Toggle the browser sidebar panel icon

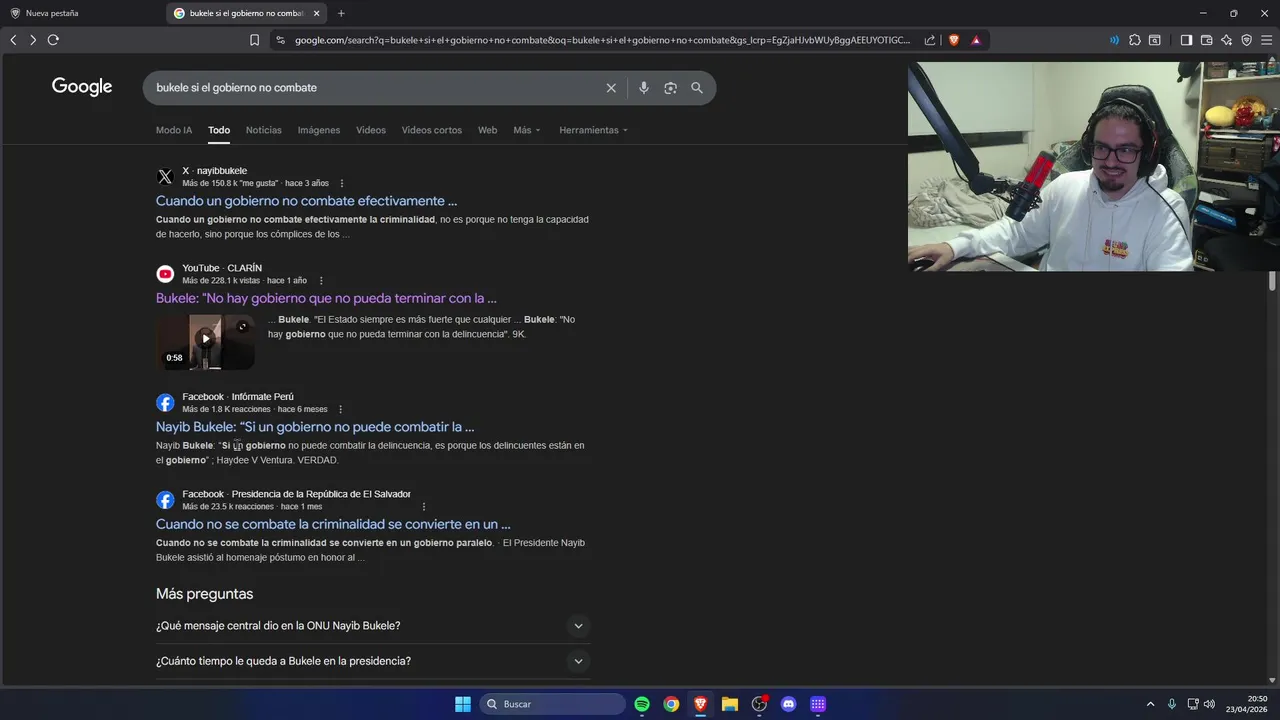click(x=1186, y=40)
